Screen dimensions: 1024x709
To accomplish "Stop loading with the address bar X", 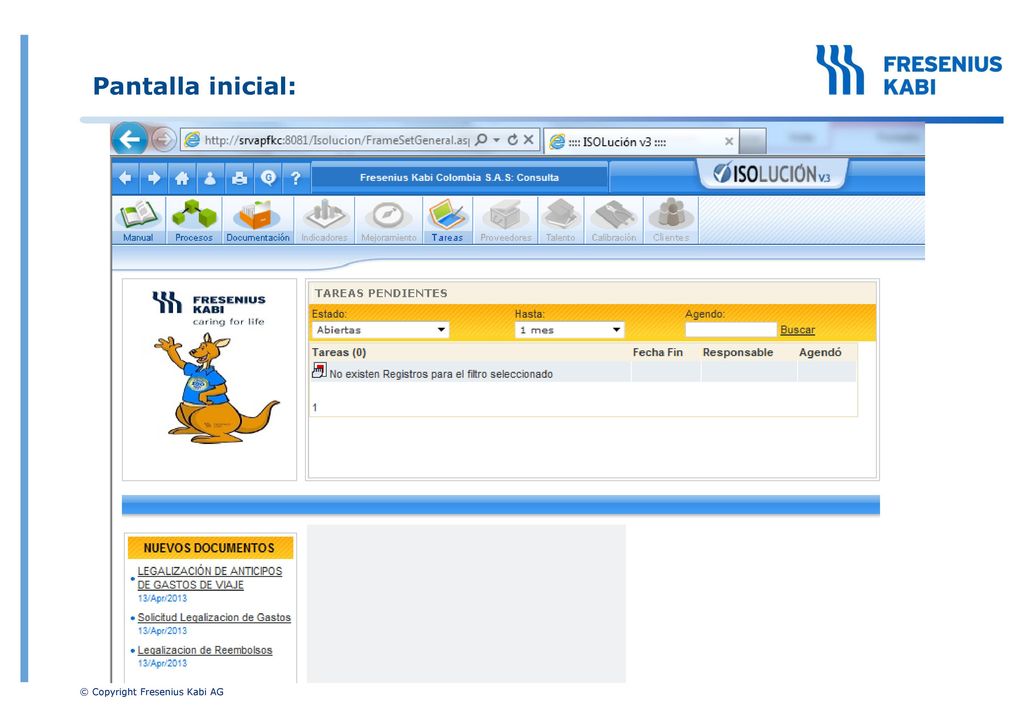I will coord(528,139).
